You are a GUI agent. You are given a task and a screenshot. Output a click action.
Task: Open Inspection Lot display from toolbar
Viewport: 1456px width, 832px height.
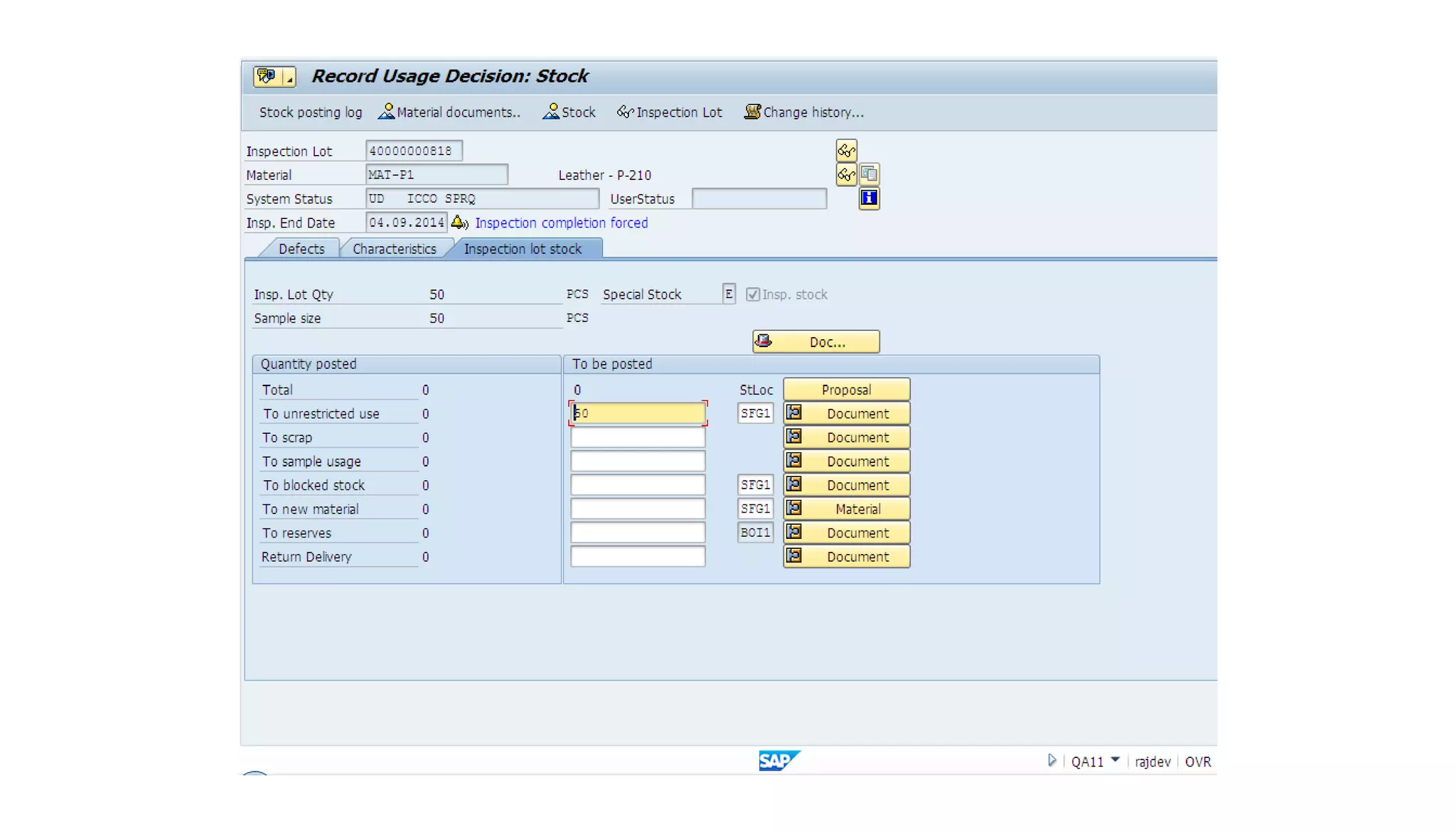pyautogui.click(x=669, y=112)
